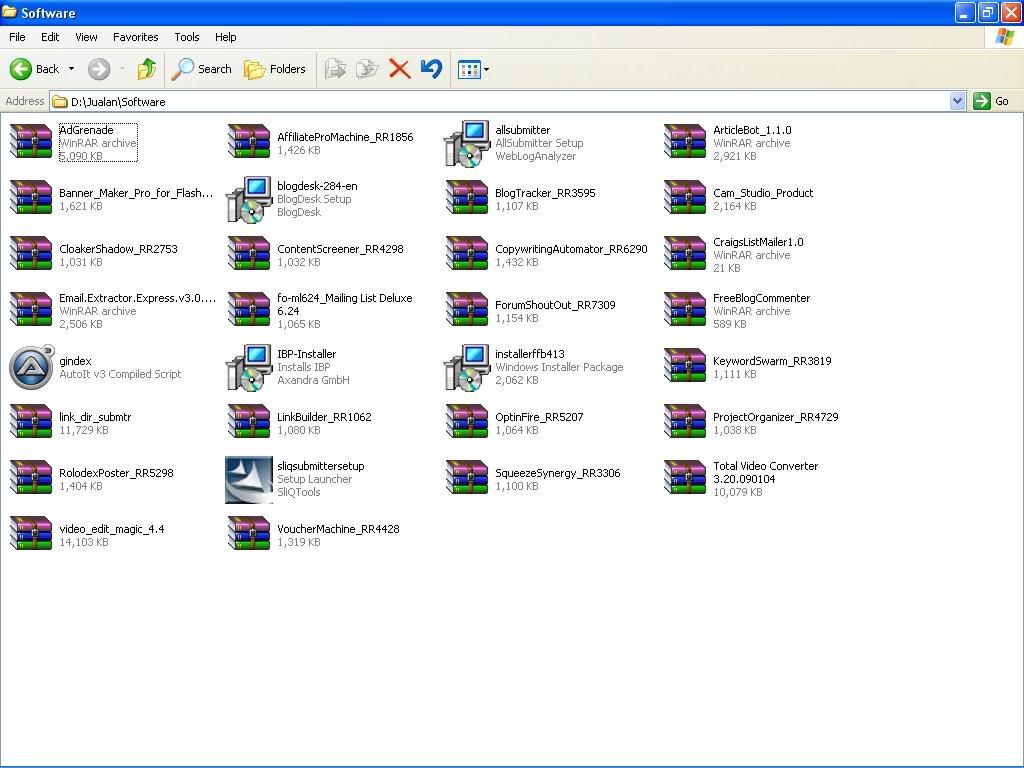
Task: Select the FreeBlogCommenter archive icon
Action: 685,310
